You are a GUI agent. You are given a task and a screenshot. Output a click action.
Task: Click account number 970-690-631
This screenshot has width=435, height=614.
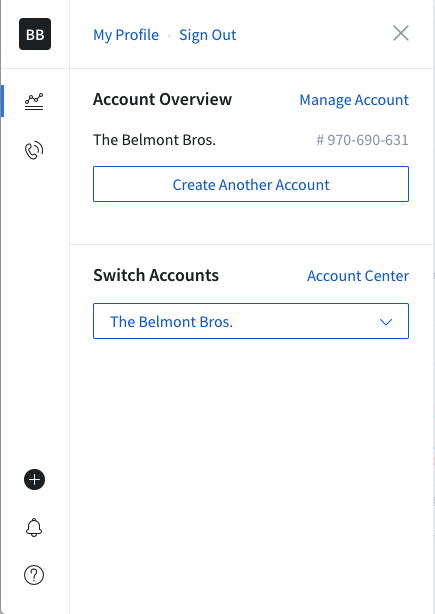363,140
